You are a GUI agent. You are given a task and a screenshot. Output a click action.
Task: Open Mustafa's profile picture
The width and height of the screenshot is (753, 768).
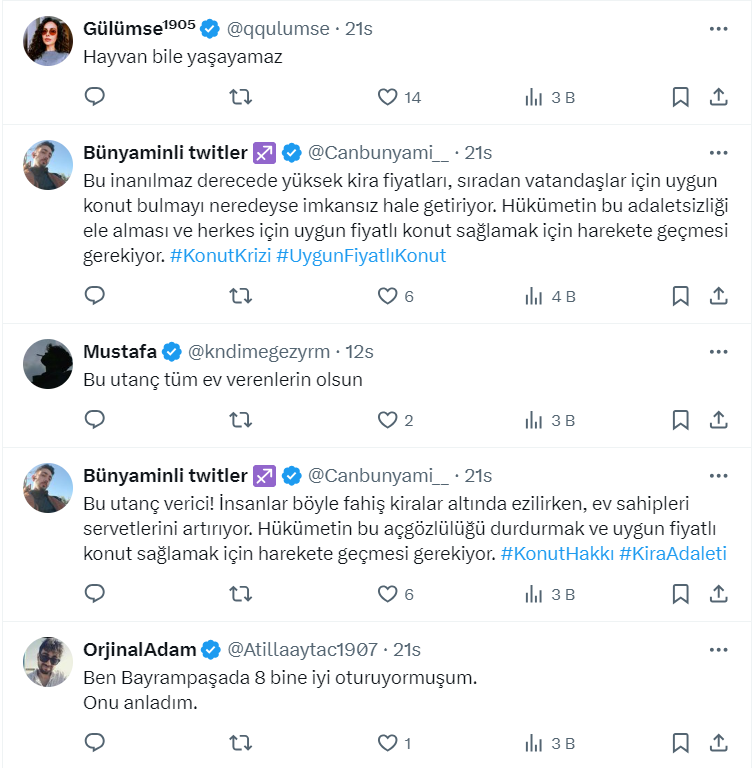click(x=48, y=365)
